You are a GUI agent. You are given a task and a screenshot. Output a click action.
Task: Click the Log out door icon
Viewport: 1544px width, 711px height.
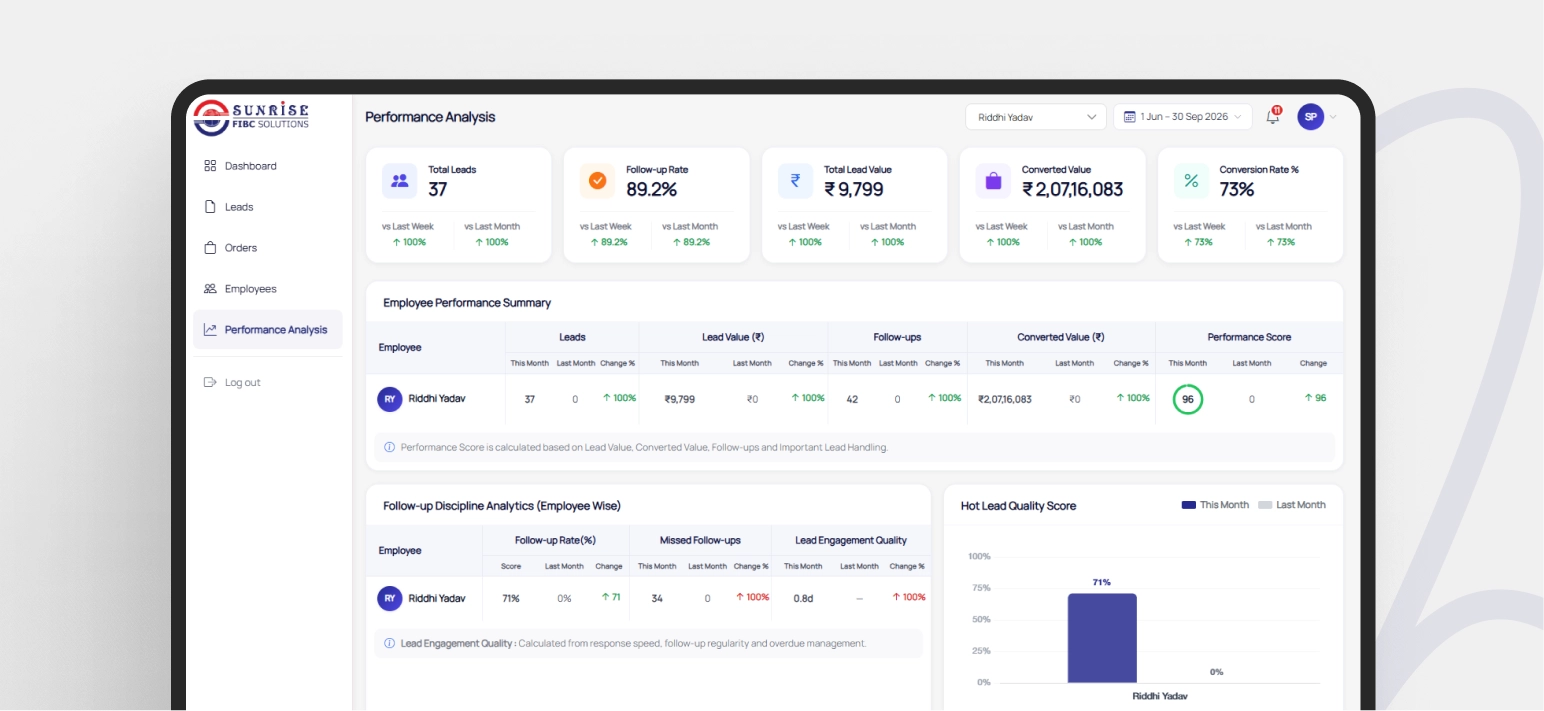click(210, 382)
